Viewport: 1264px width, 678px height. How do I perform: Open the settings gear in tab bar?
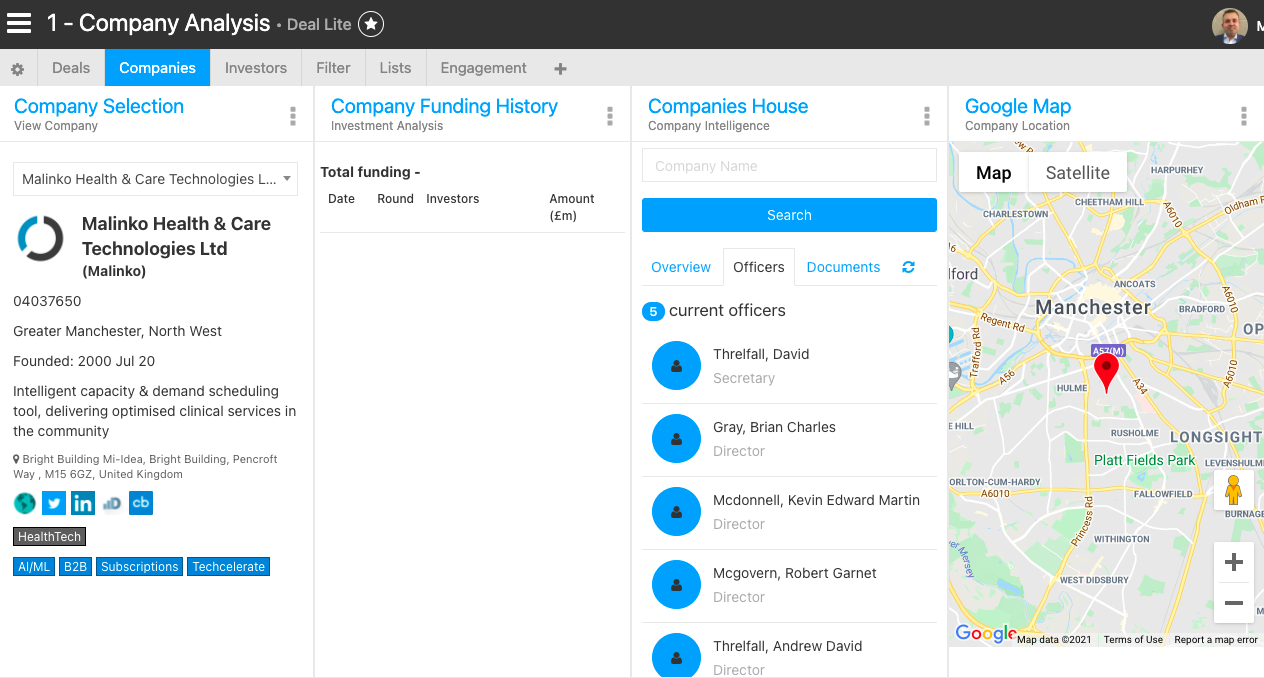click(x=17, y=69)
